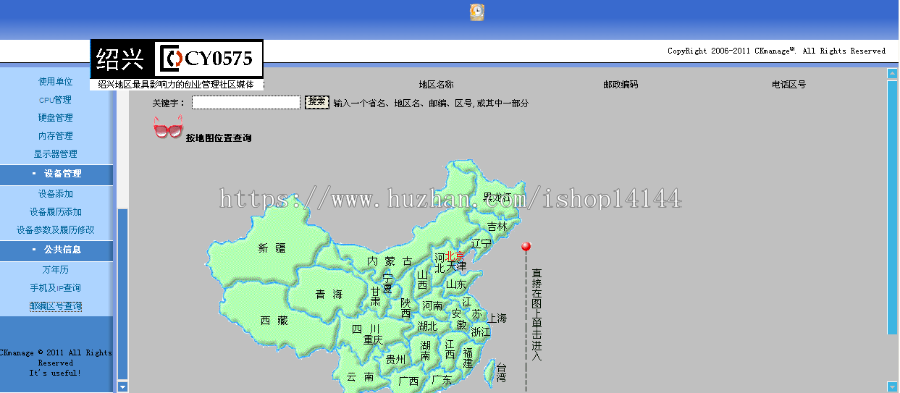Select 甘肃 on the map
The height and width of the screenshot is (393, 900).
[375, 297]
